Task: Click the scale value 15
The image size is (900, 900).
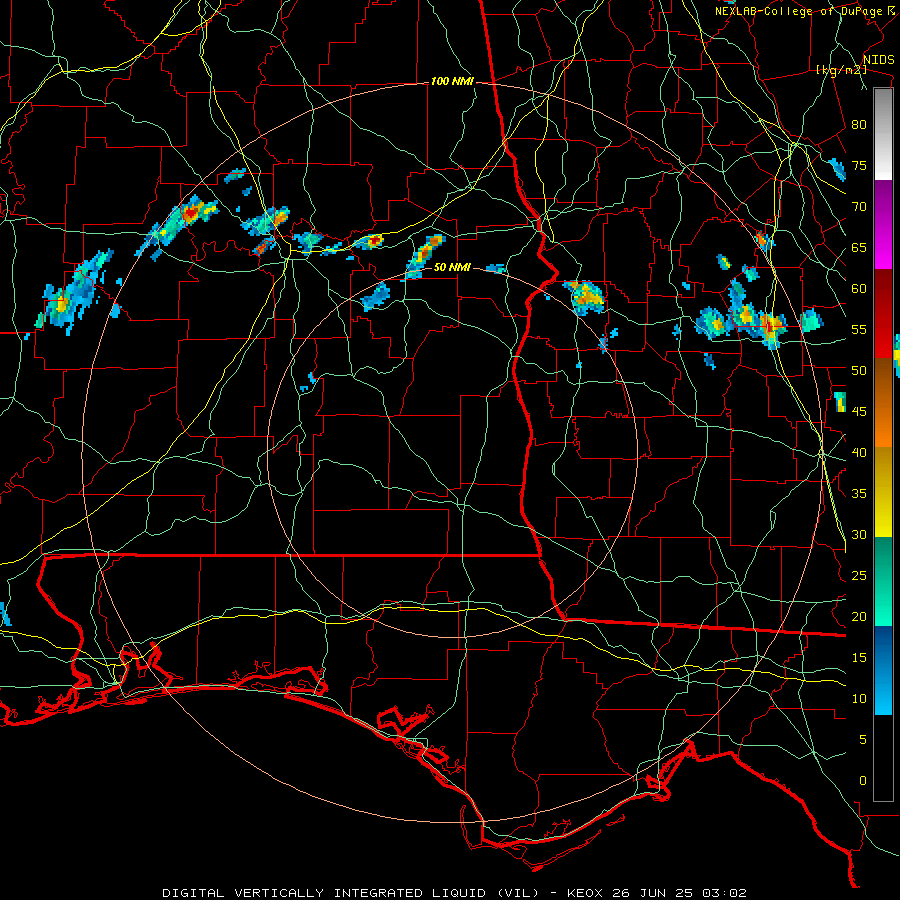Action: 859,658
